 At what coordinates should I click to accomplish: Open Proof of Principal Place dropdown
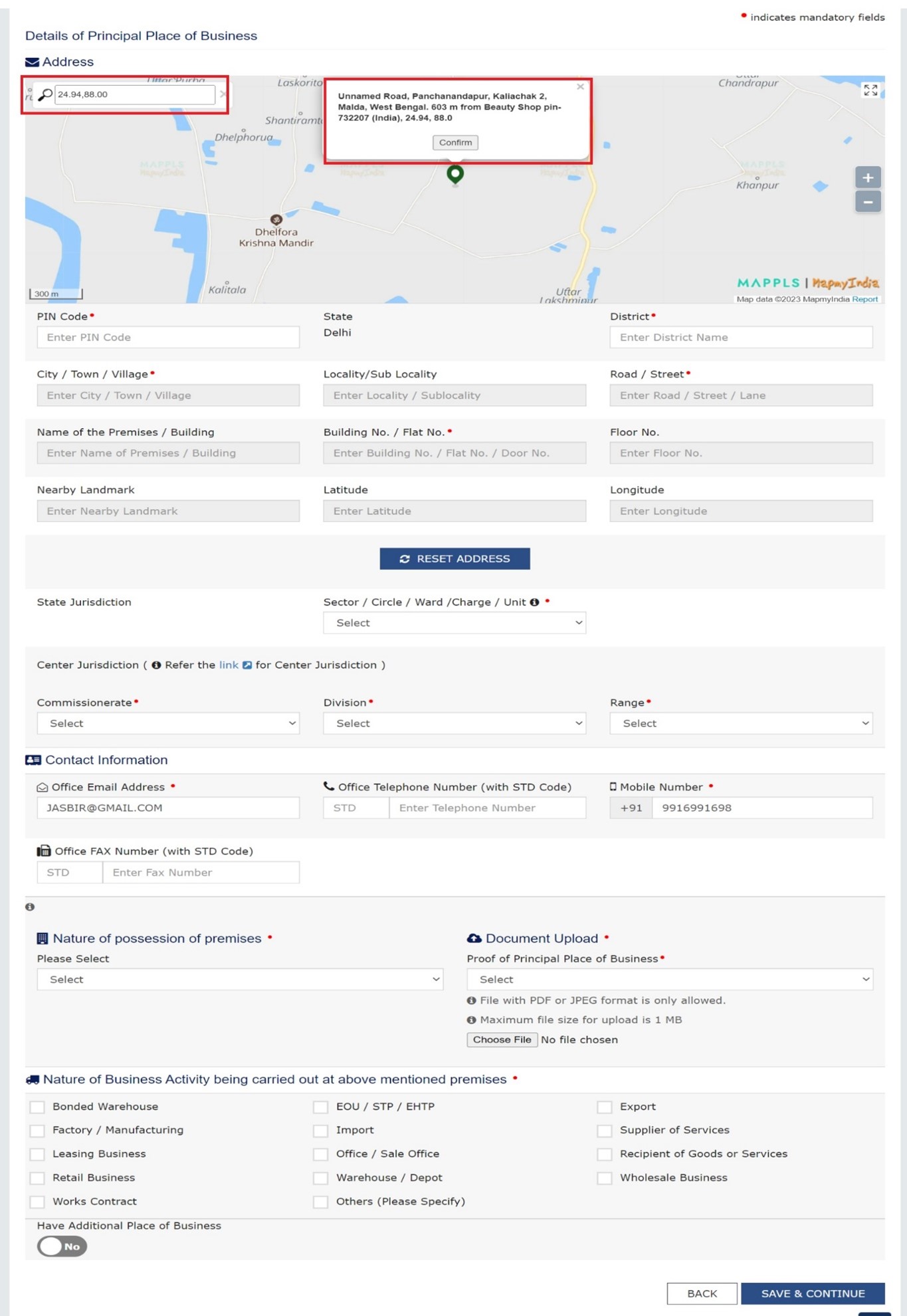pos(669,979)
